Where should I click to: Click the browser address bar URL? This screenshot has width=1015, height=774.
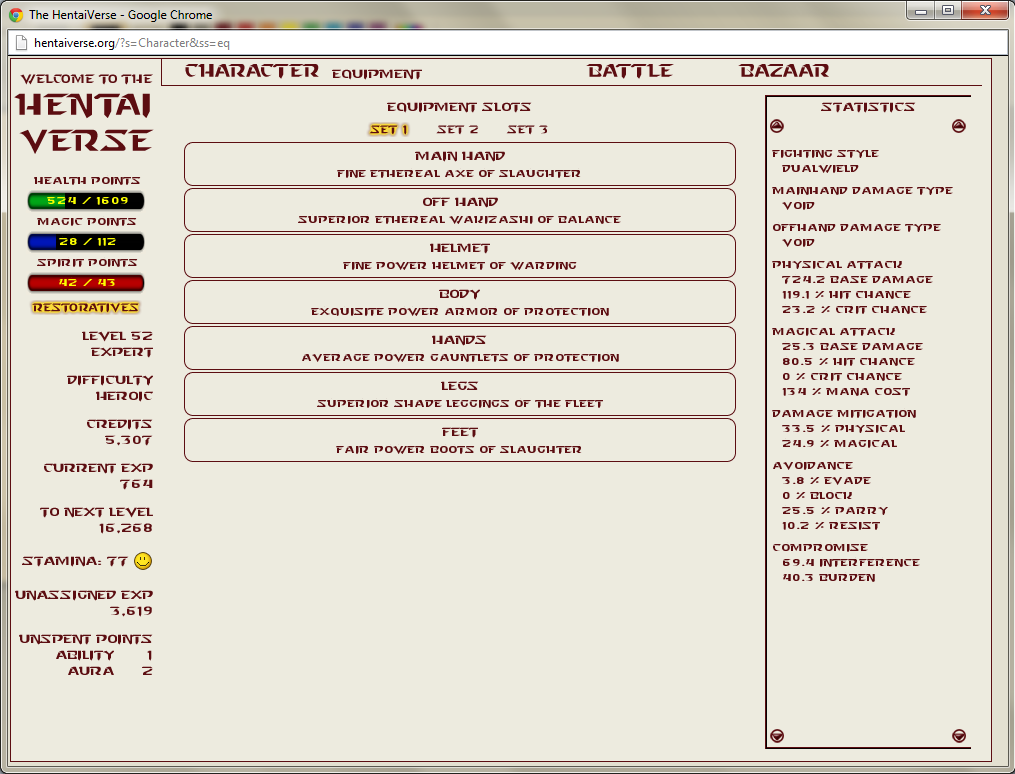[x=132, y=43]
